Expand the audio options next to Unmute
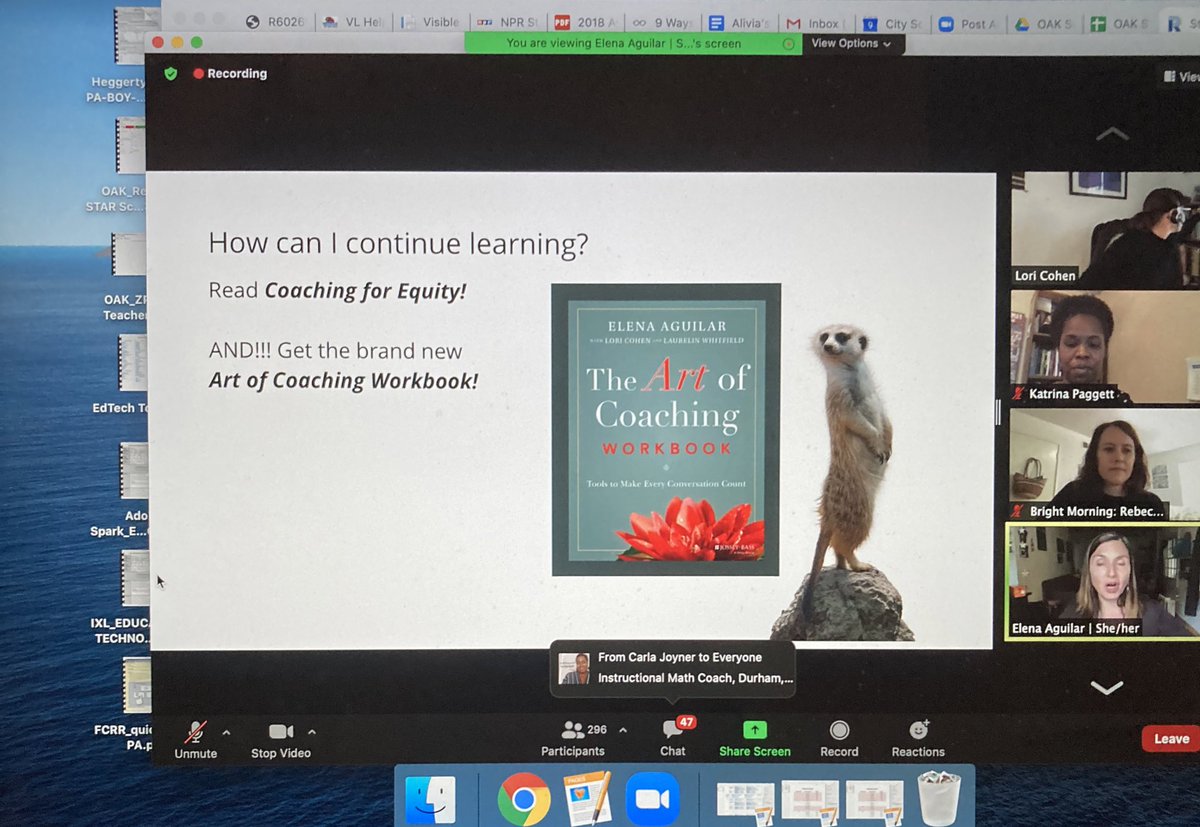 click(x=226, y=732)
